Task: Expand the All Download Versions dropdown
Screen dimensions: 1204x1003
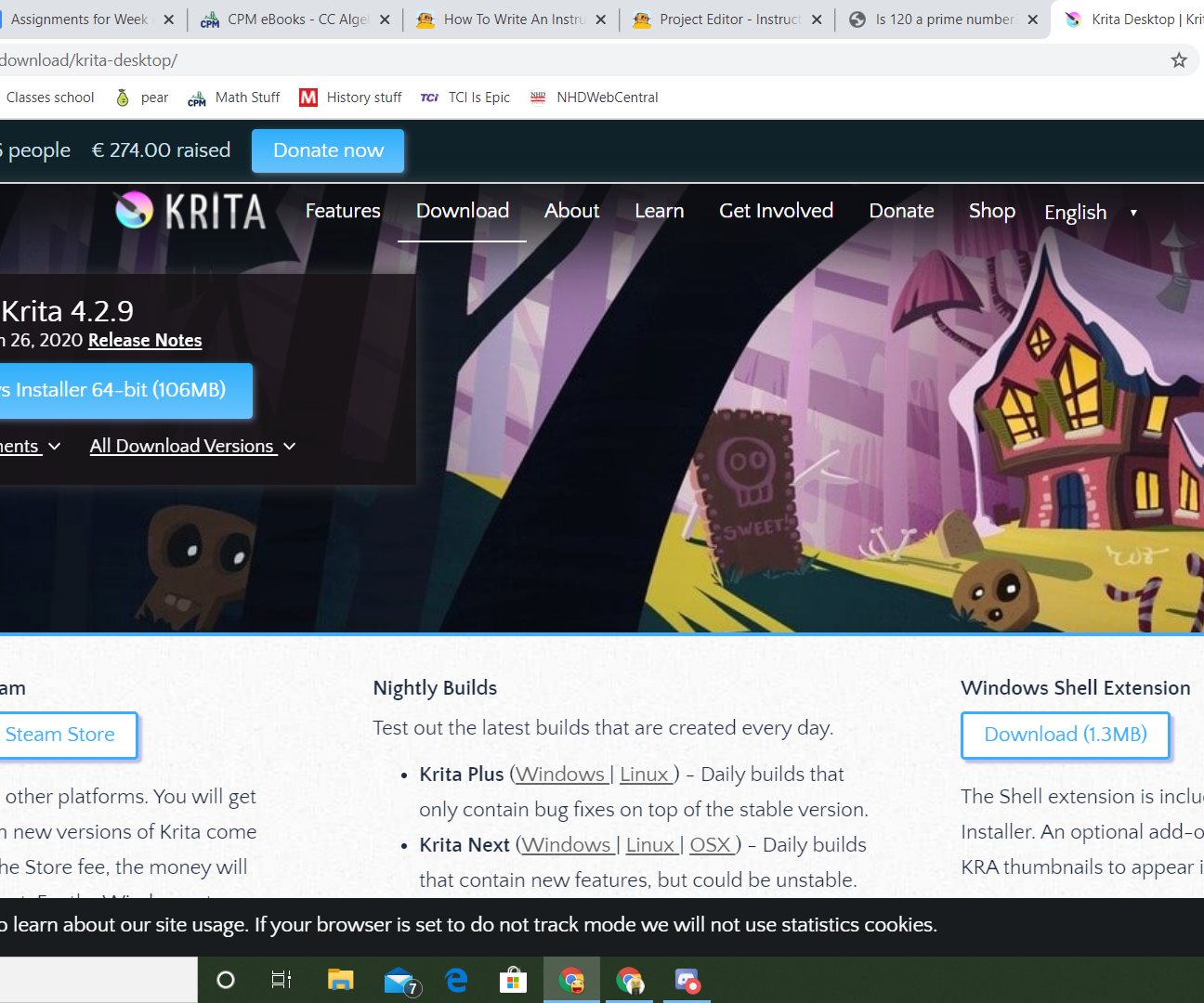Action: tap(192, 447)
